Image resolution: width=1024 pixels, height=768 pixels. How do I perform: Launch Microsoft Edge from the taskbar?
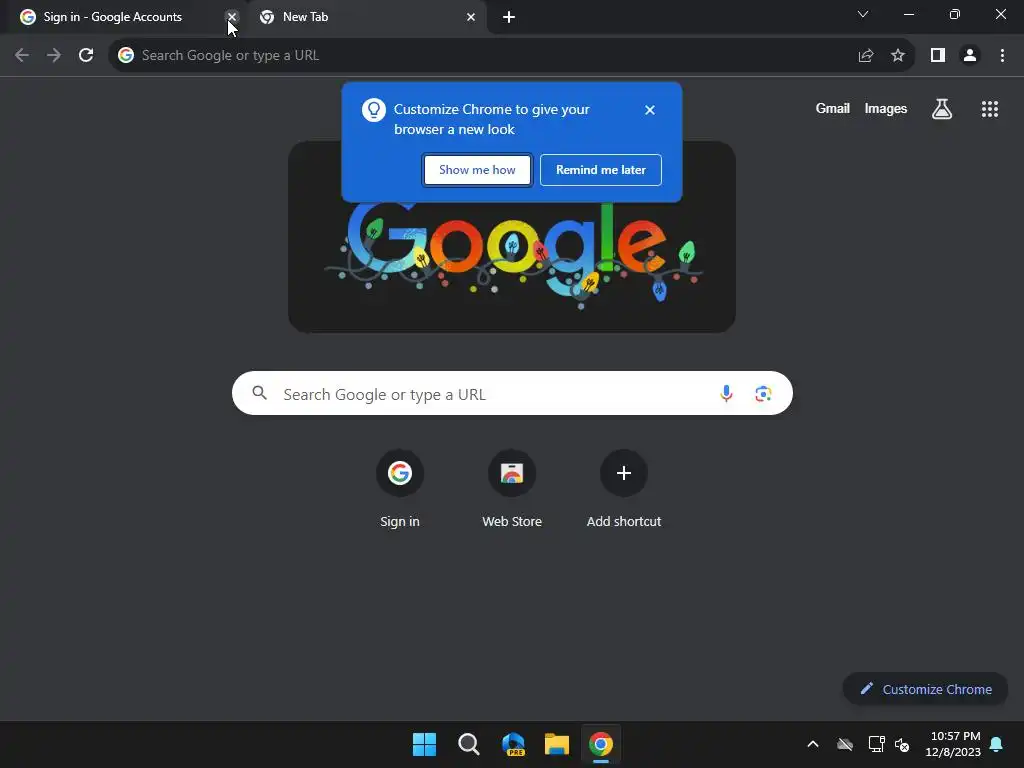click(513, 744)
